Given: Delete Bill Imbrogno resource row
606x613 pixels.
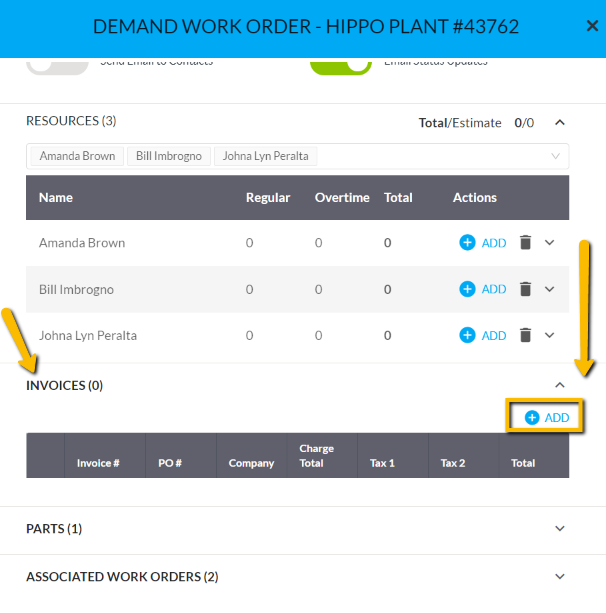Looking at the screenshot, I should coord(525,289).
